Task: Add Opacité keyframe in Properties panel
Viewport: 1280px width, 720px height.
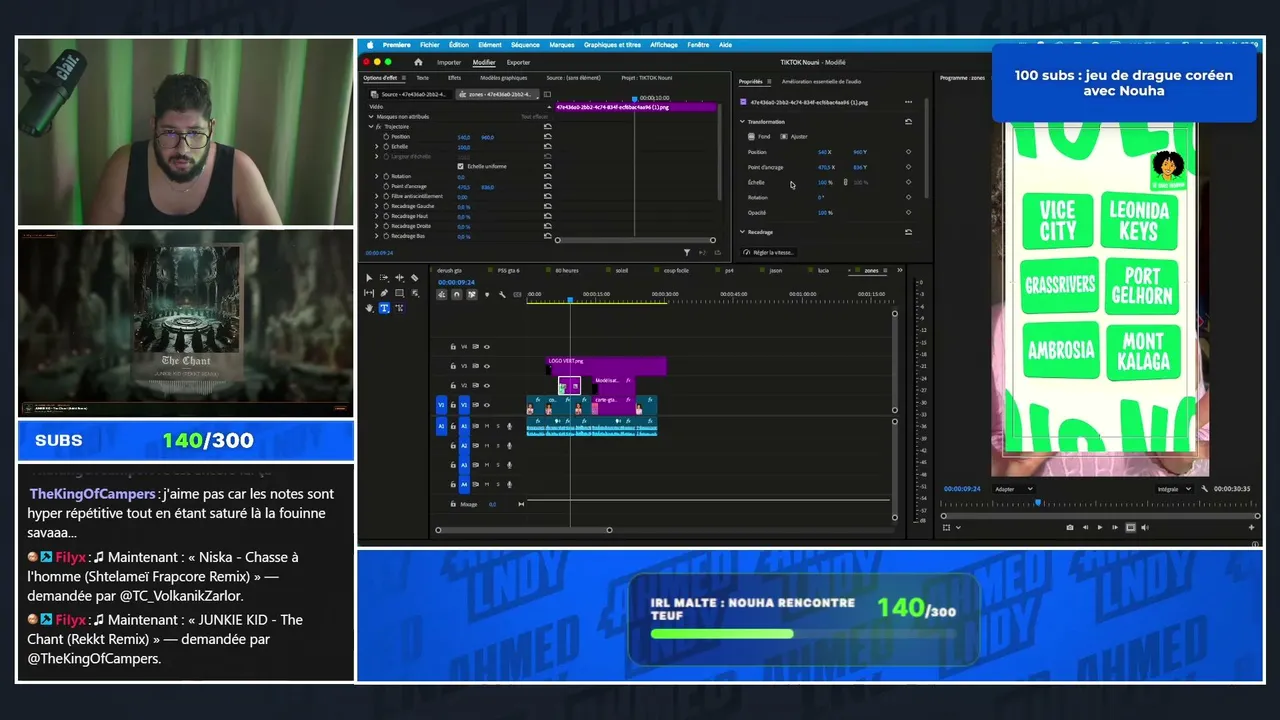Action: 908,212
